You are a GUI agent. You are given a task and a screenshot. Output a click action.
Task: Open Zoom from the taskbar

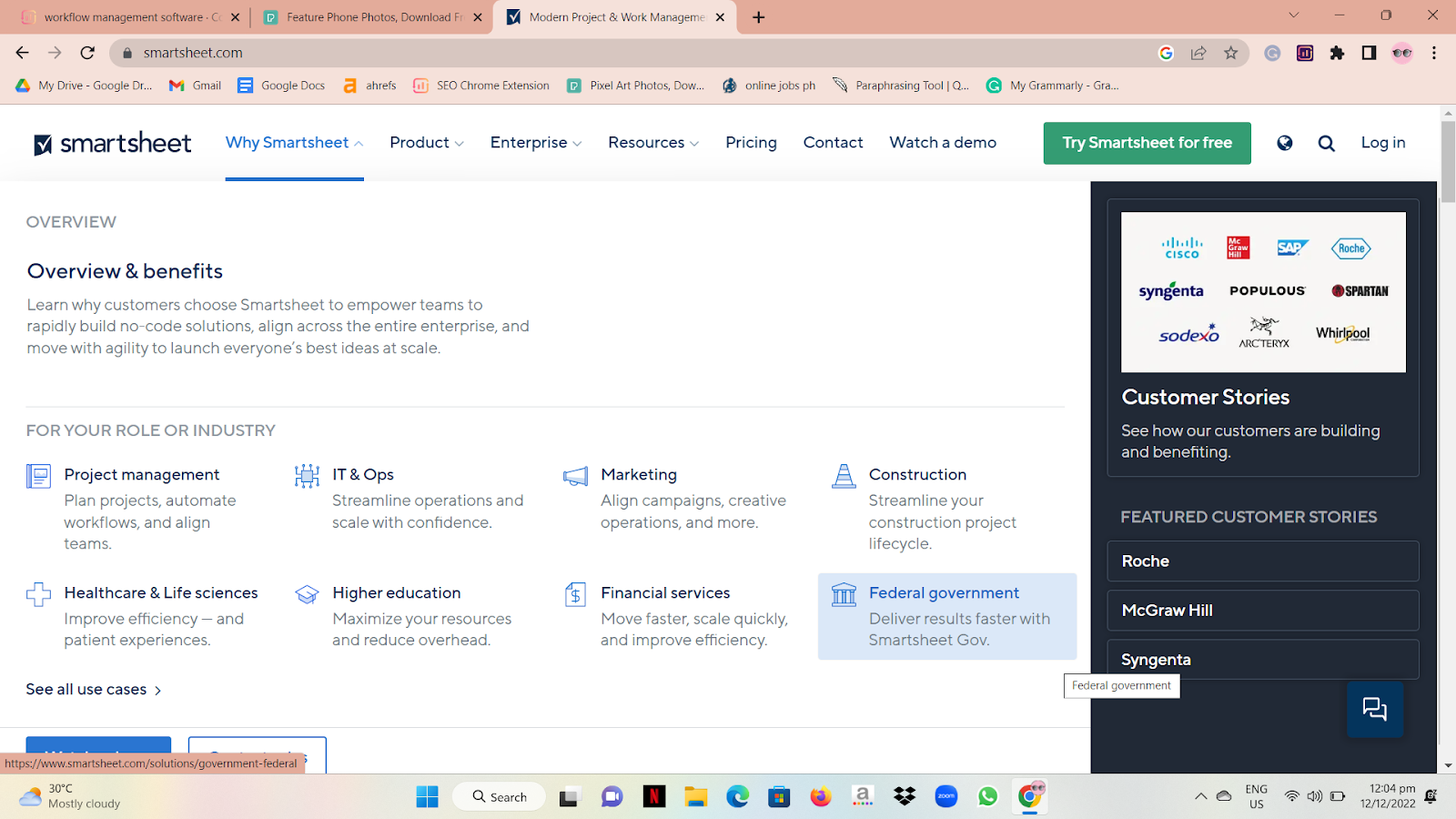[x=946, y=797]
